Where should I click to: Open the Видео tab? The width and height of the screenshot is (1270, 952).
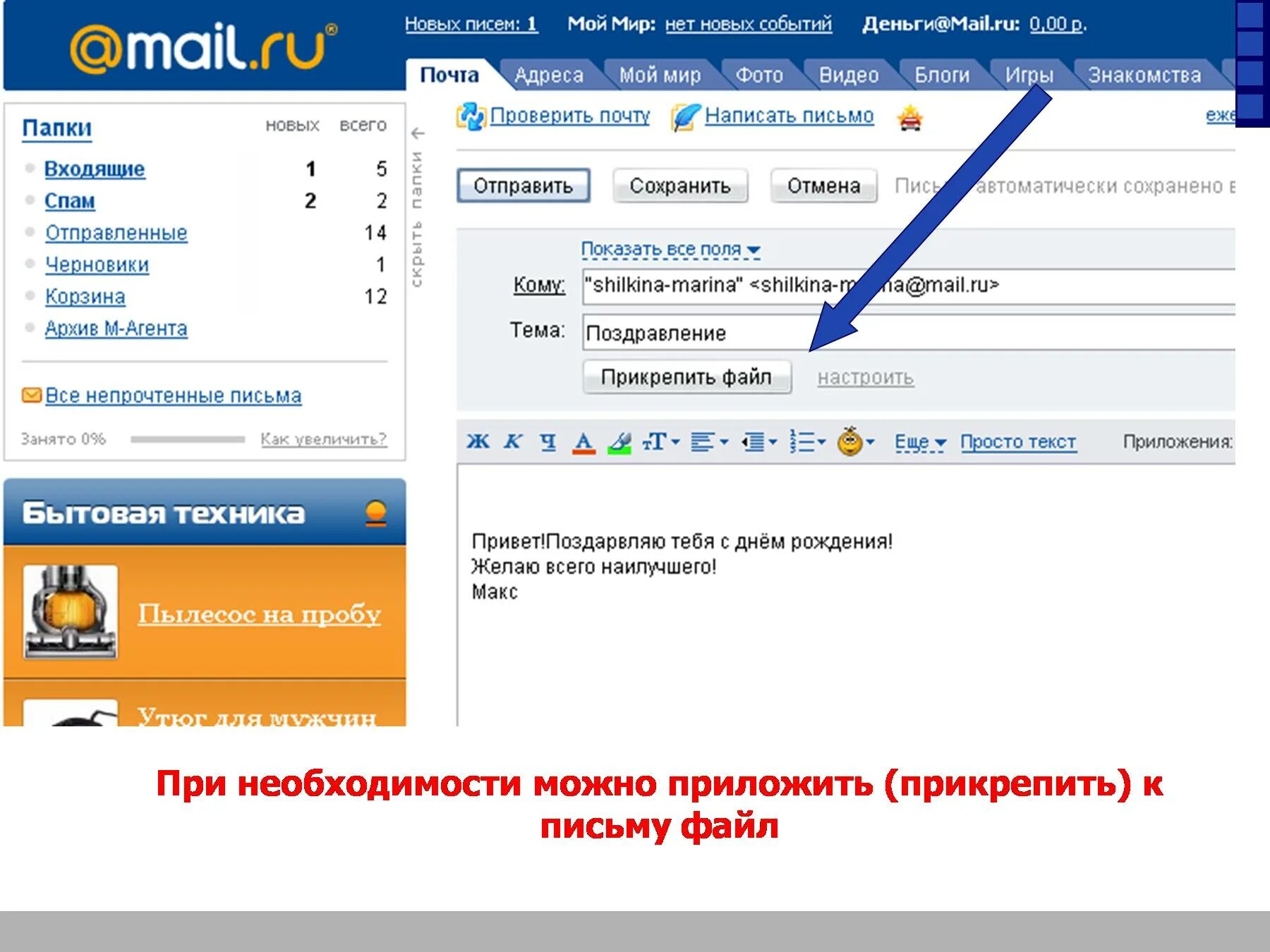click(x=849, y=75)
